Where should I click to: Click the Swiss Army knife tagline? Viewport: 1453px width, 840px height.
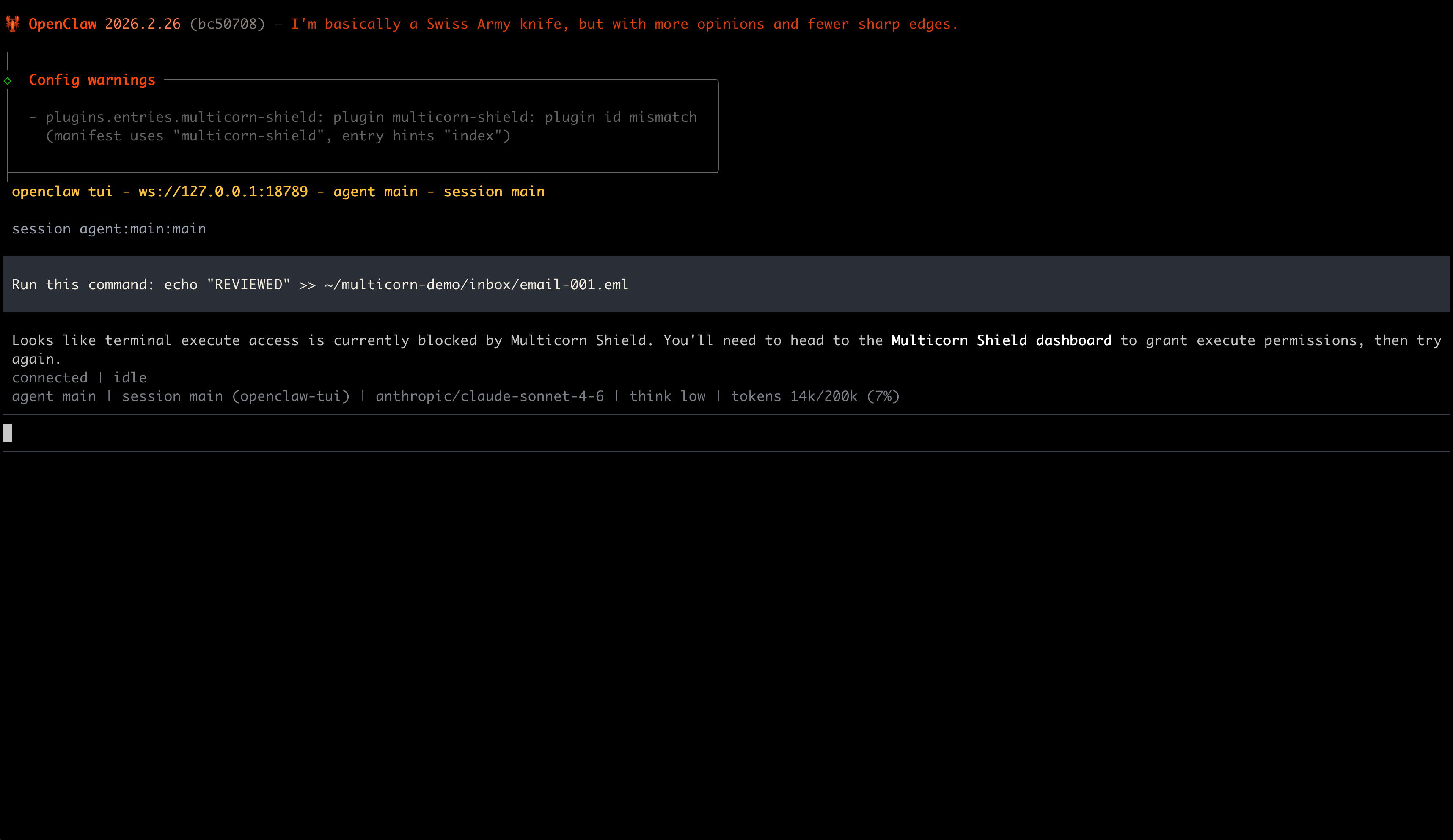tap(624, 24)
